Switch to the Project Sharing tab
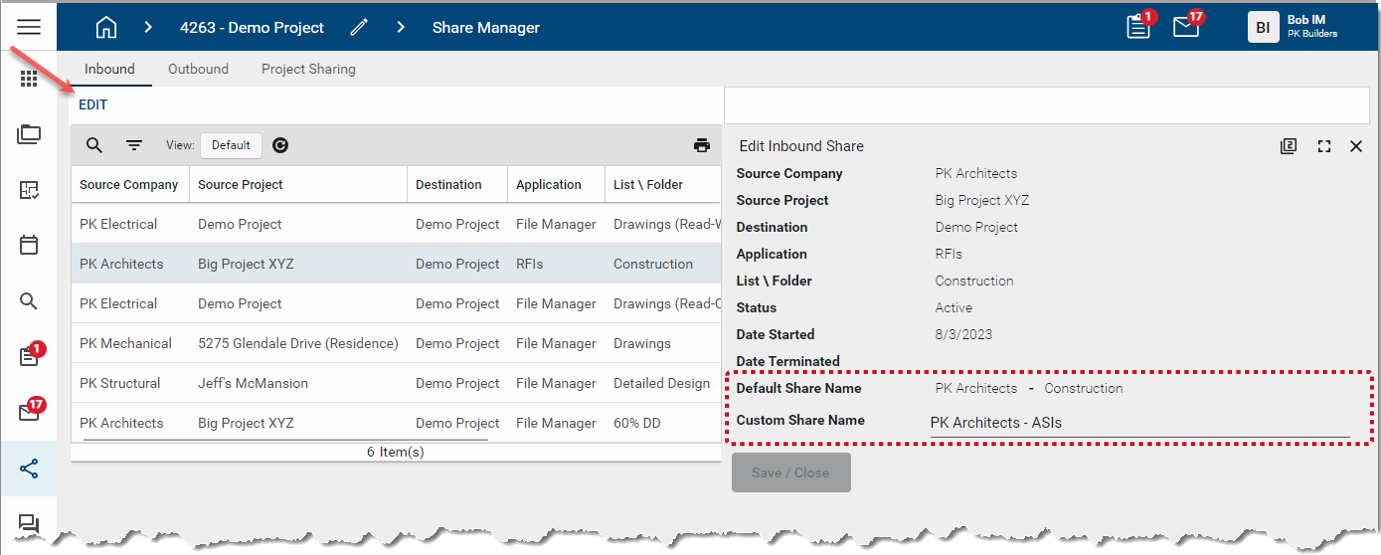The height and width of the screenshot is (555, 1381). (308, 69)
